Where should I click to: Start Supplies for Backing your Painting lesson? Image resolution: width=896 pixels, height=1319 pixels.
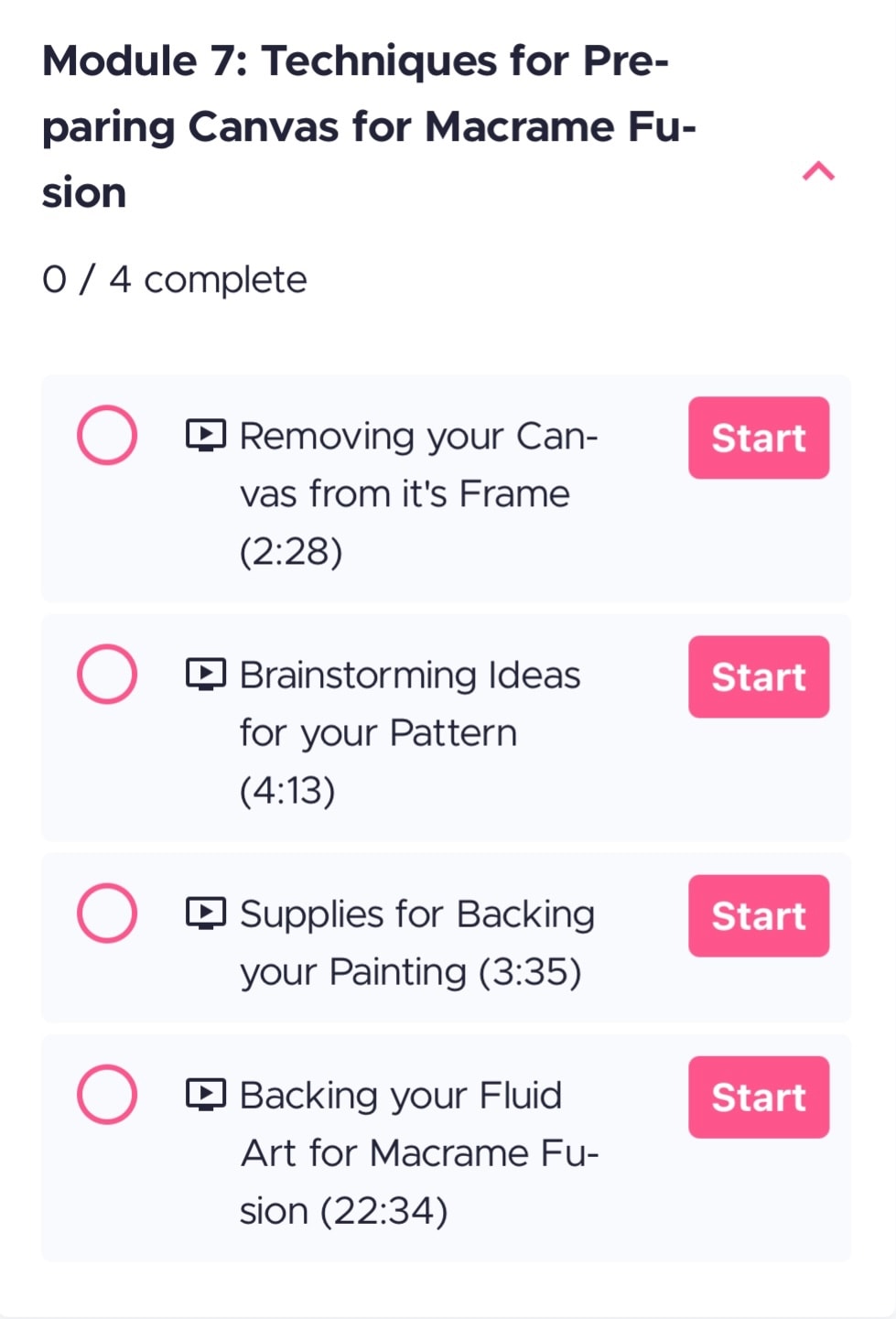[759, 915]
